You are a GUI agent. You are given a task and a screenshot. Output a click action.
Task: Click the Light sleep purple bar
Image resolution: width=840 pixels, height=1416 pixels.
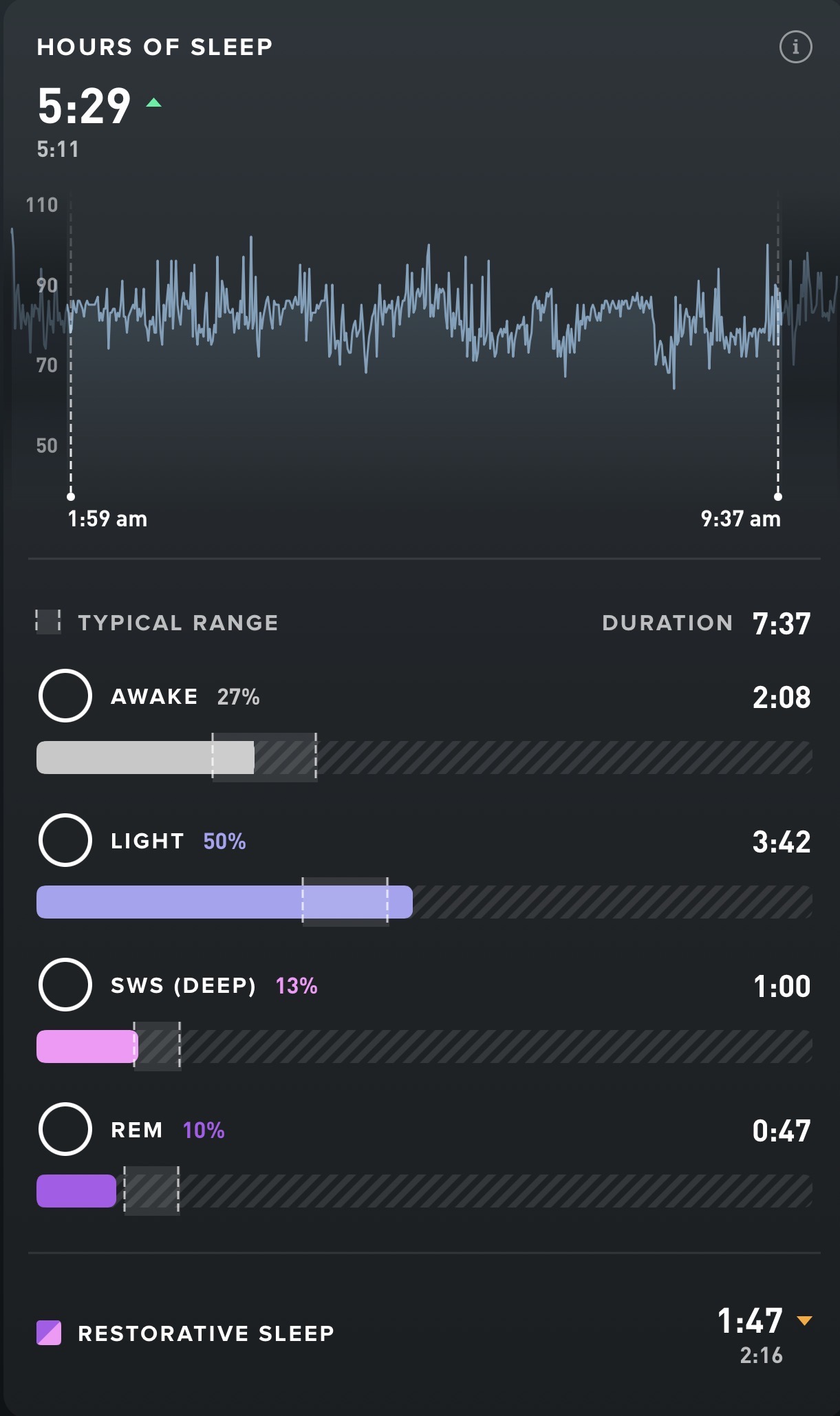[x=224, y=902]
